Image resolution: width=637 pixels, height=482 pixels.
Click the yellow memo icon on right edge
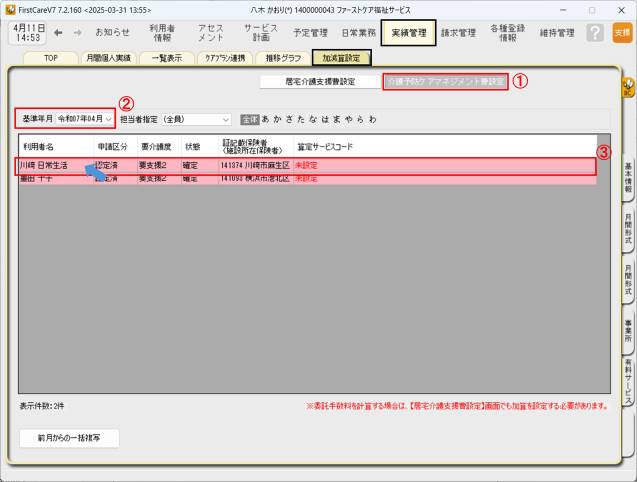pos(628,87)
